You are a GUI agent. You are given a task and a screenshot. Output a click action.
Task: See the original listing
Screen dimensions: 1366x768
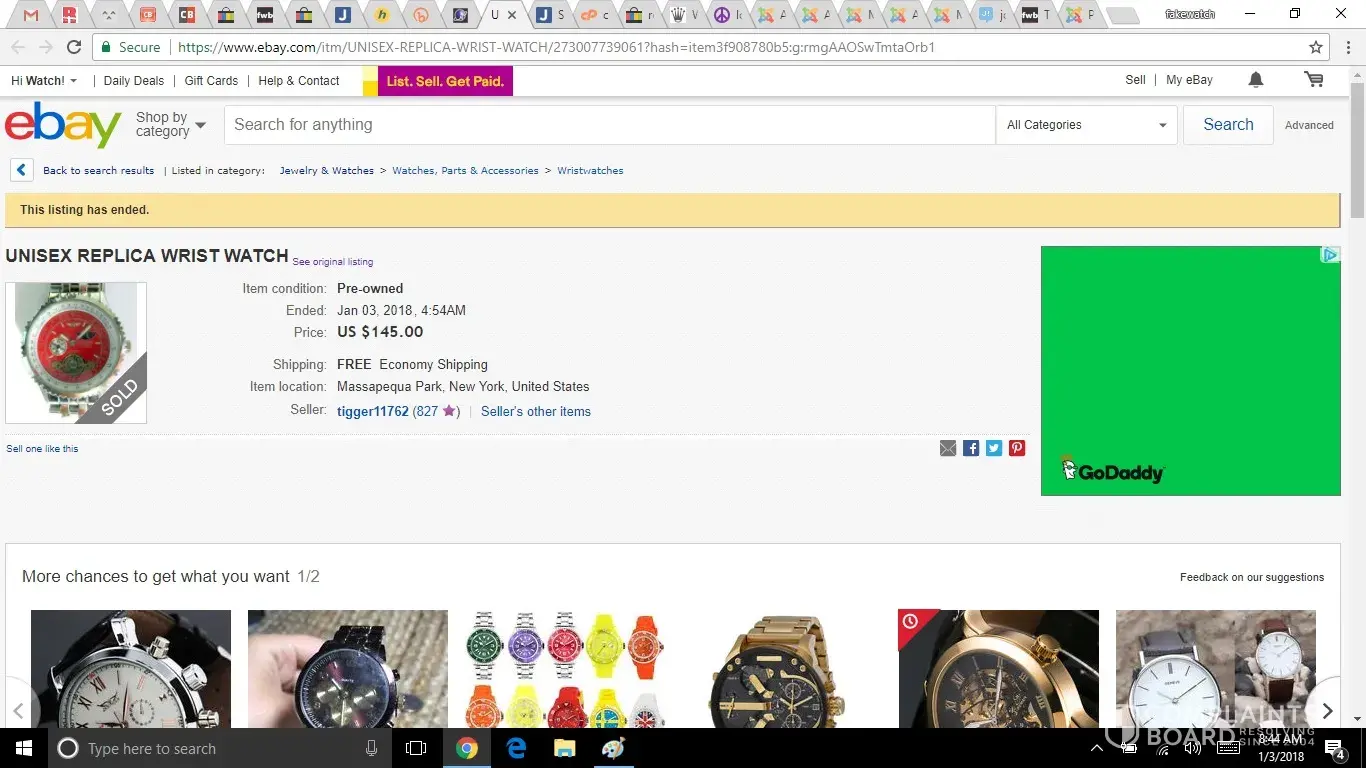(333, 262)
